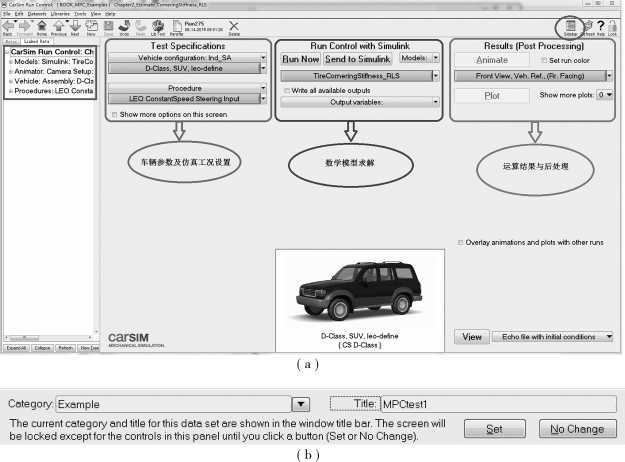This screenshot has width=625, height=462.
Task: Open the Lib Tool icon
Action: point(158,26)
